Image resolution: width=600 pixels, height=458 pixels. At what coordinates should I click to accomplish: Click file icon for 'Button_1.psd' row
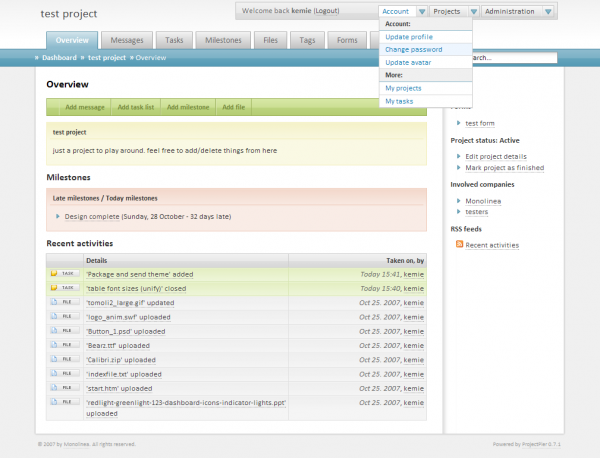point(65,330)
